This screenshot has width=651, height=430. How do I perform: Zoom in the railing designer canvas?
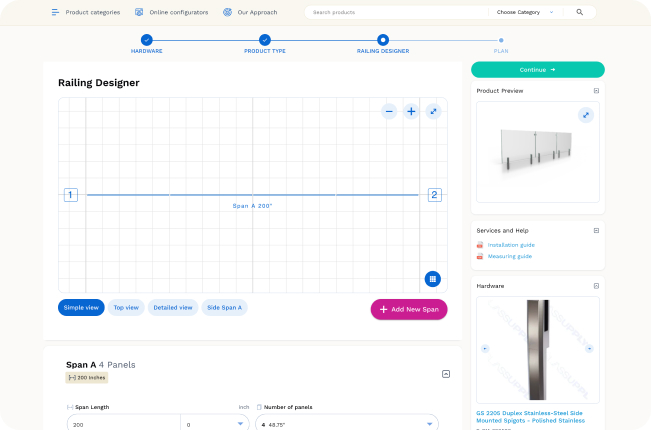(x=411, y=111)
